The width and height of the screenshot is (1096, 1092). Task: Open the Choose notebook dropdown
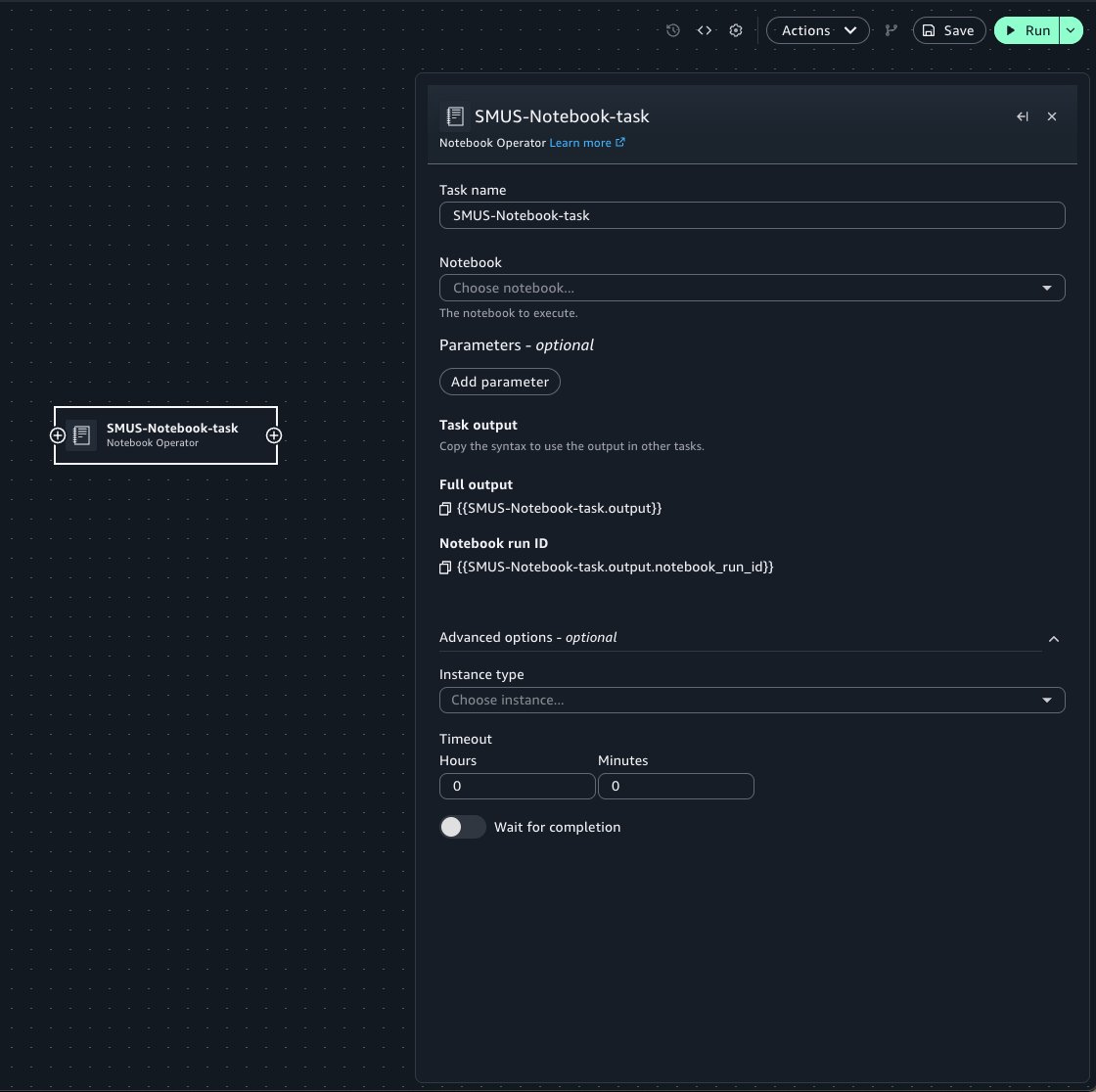point(752,288)
